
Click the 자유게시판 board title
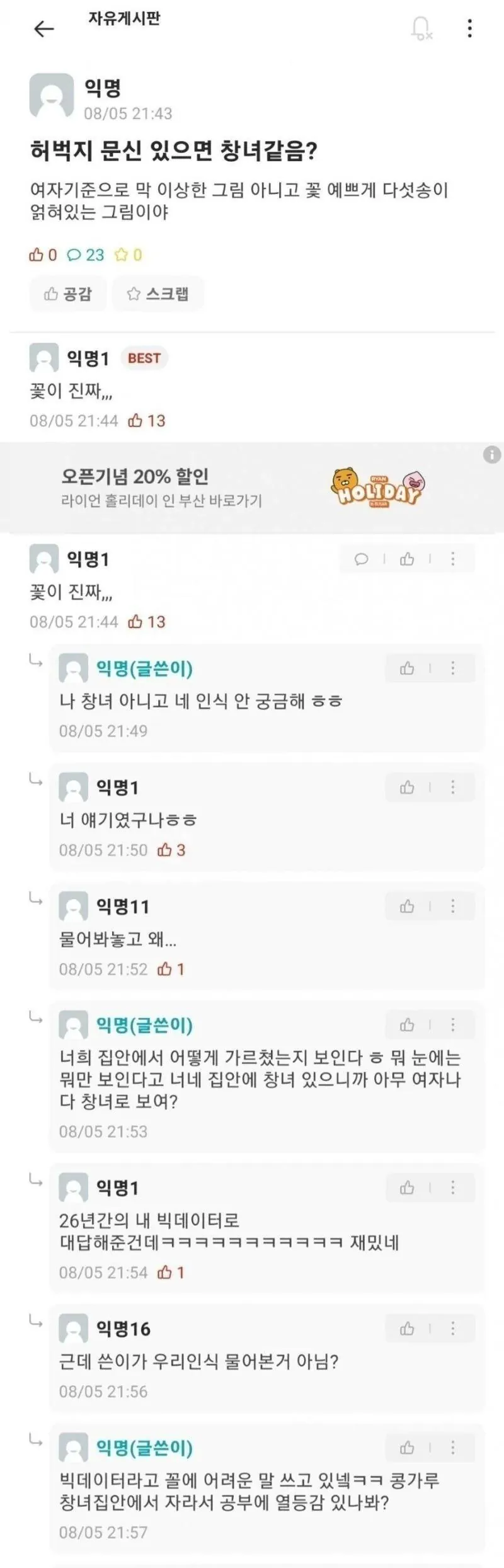[x=124, y=19]
